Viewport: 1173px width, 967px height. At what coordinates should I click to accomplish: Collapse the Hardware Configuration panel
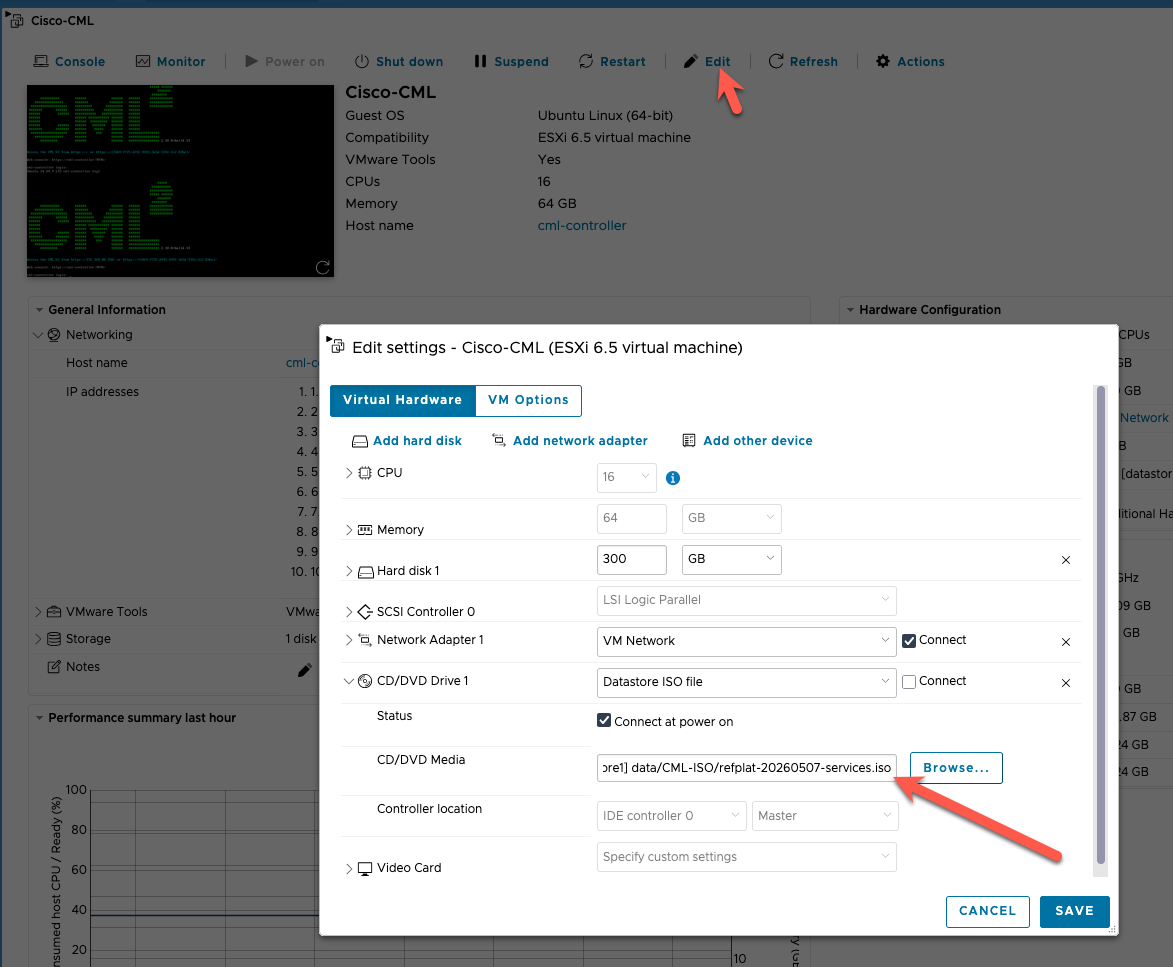click(x=851, y=310)
